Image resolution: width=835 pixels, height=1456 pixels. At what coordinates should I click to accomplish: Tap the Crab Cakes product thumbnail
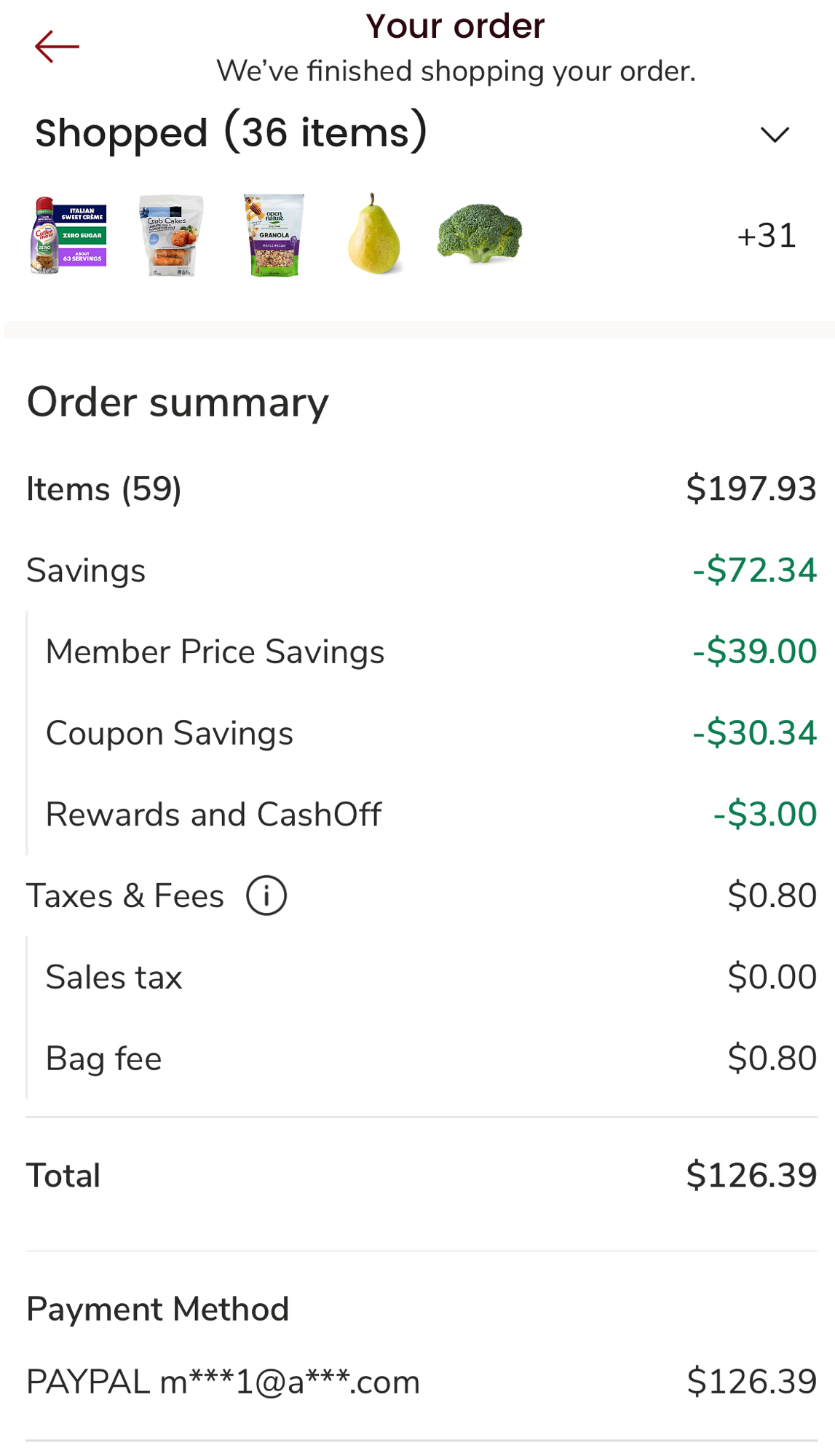(x=171, y=235)
